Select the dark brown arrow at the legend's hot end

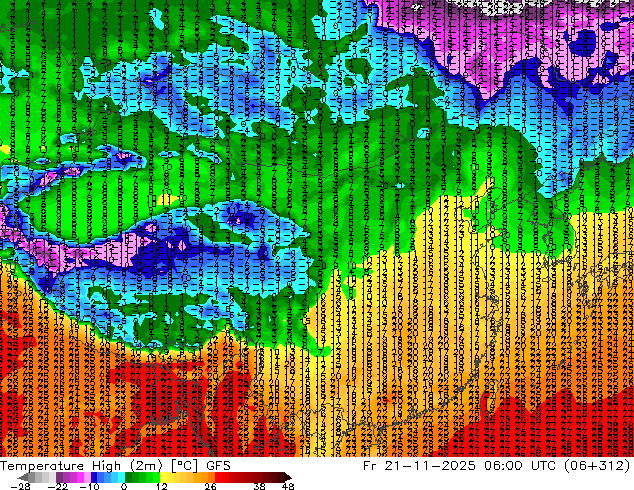[288, 477]
